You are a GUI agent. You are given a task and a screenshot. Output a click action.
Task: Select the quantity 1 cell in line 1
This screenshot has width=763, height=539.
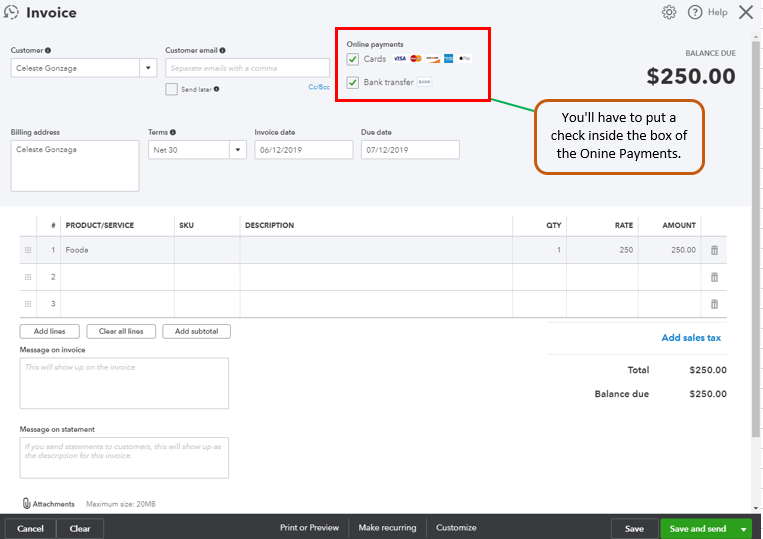[x=540, y=250]
